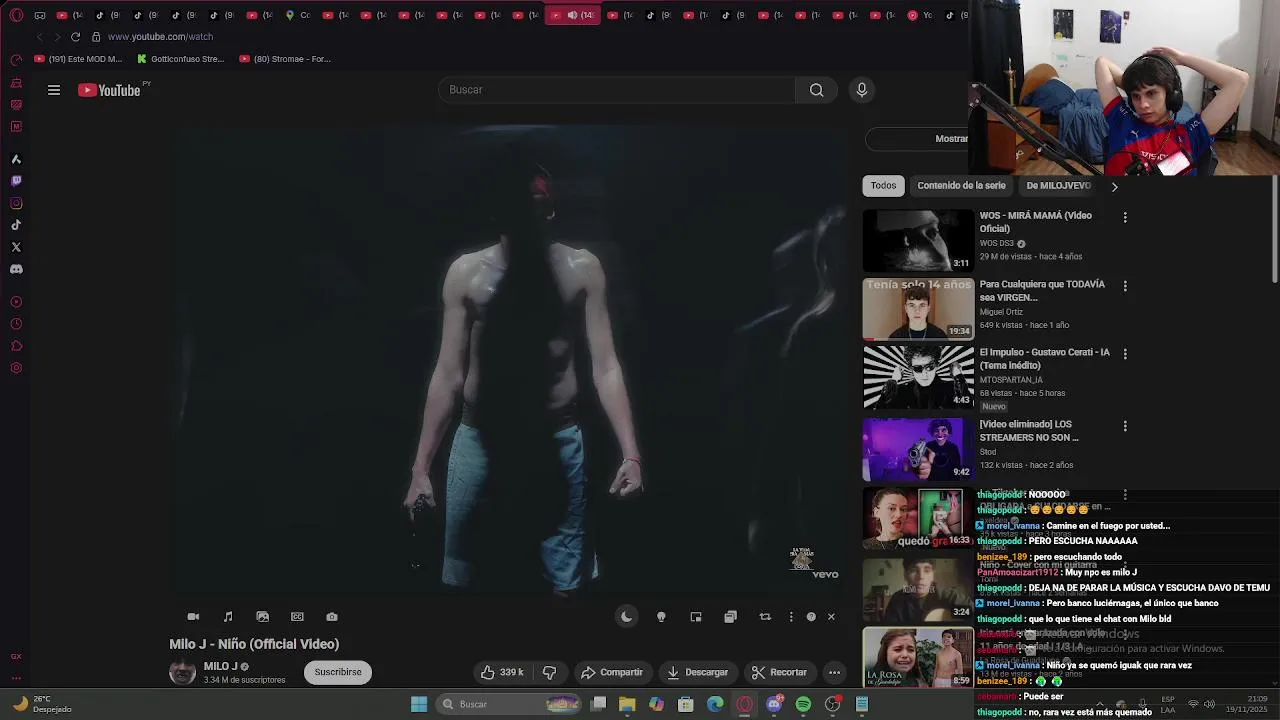The width and height of the screenshot is (1280, 720).
Task: Open X (Twitter) in the Opera sidebar
Action: point(16,247)
